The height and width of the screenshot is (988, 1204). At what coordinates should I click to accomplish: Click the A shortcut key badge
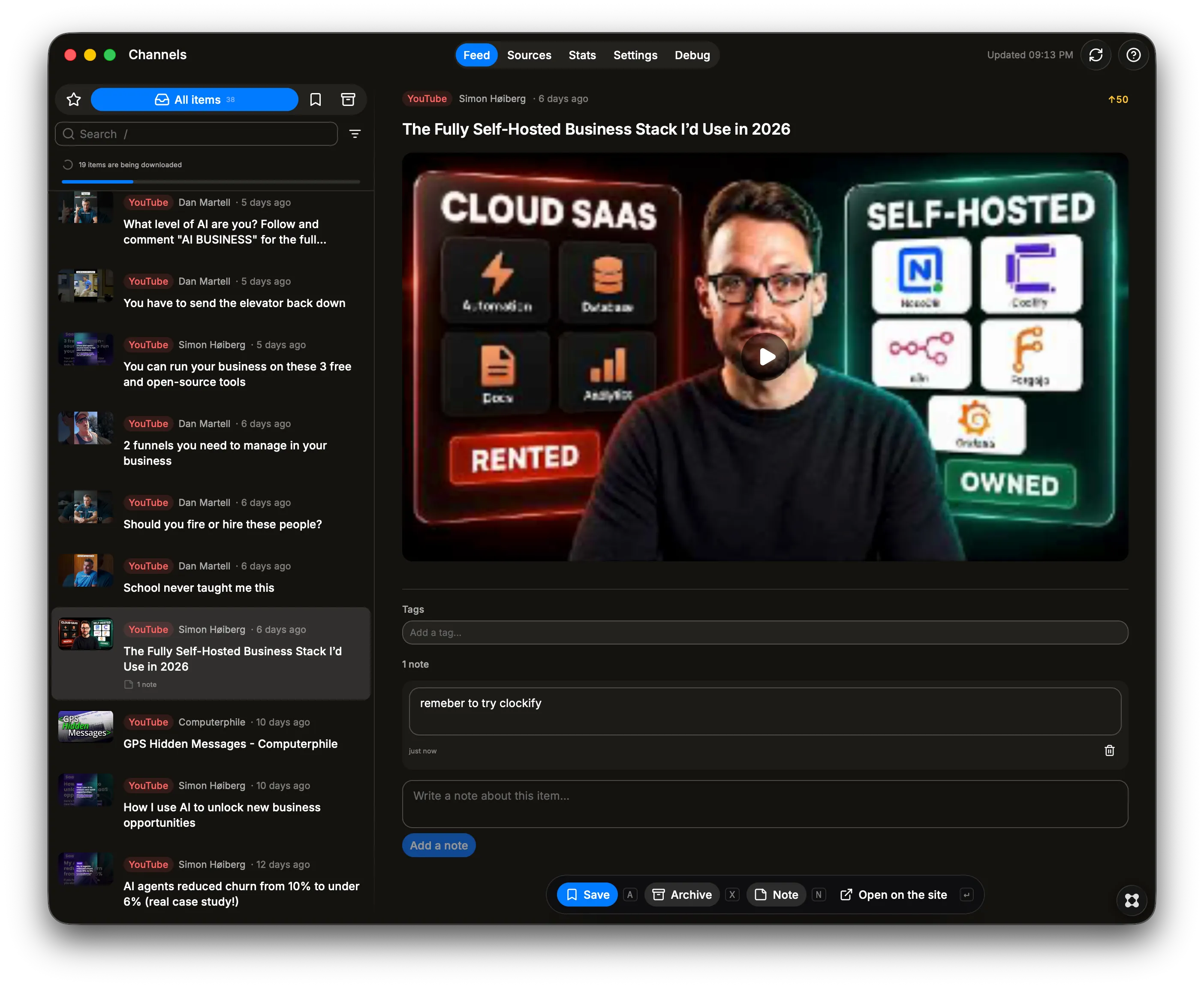tap(630, 895)
